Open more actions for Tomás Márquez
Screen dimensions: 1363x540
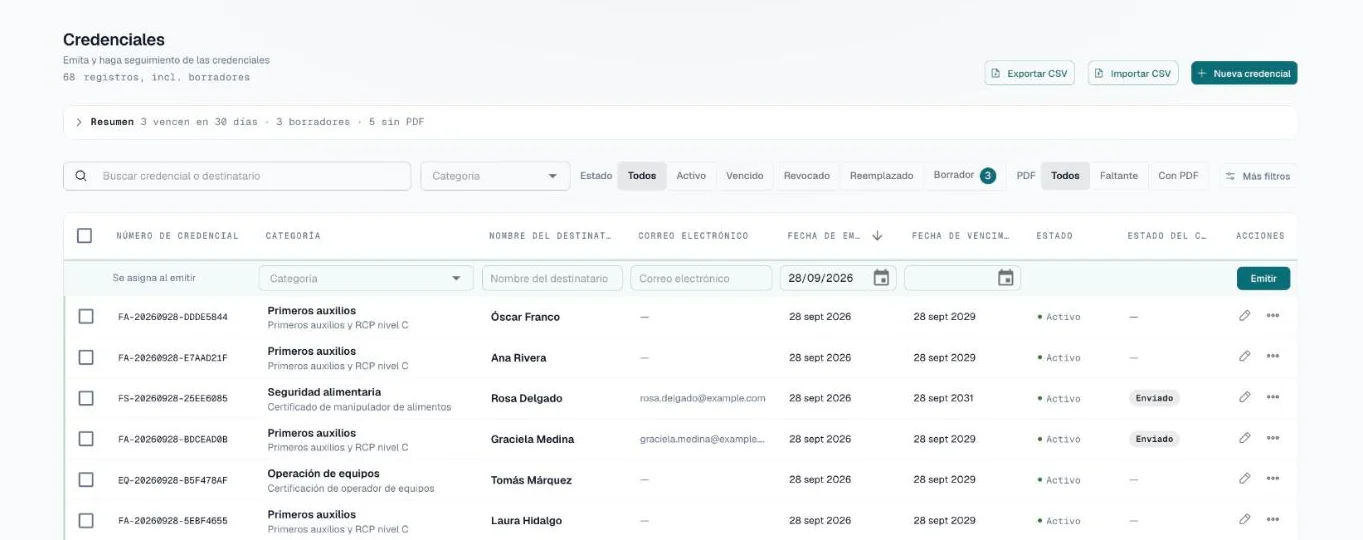pyautogui.click(x=1272, y=479)
